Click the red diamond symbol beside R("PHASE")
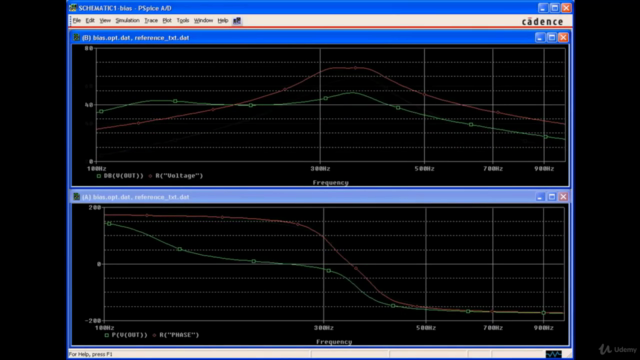Image resolution: width=640 pixels, height=360 pixels. pos(154,335)
